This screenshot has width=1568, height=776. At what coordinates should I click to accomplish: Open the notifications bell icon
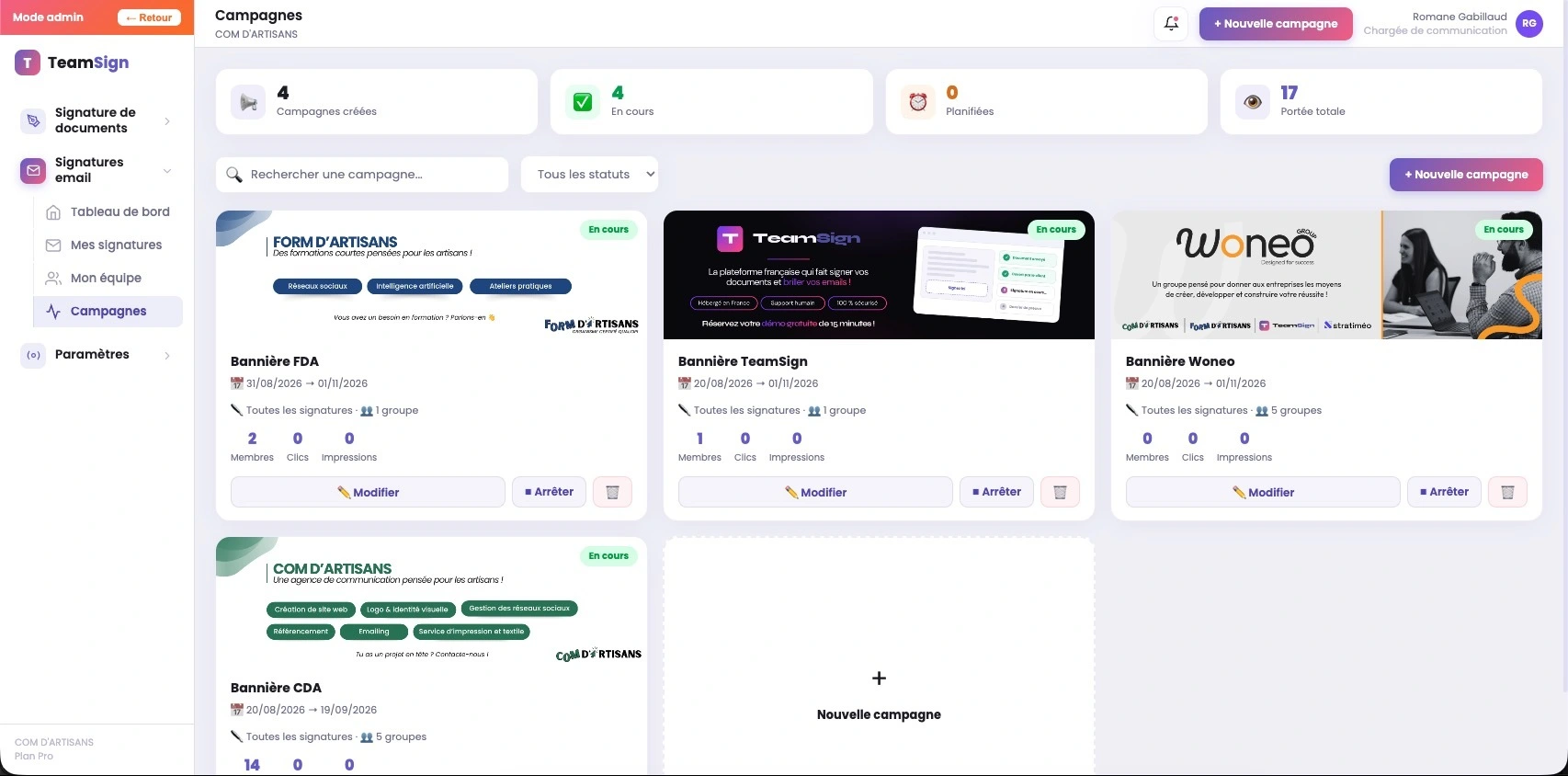pyautogui.click(x=1171, y=24)
